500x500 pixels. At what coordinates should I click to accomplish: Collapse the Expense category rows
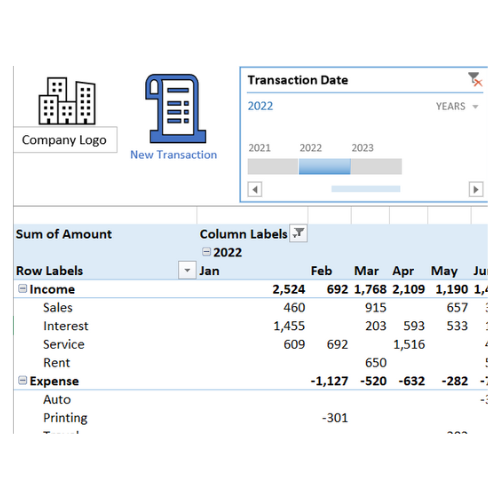[22, 380]
